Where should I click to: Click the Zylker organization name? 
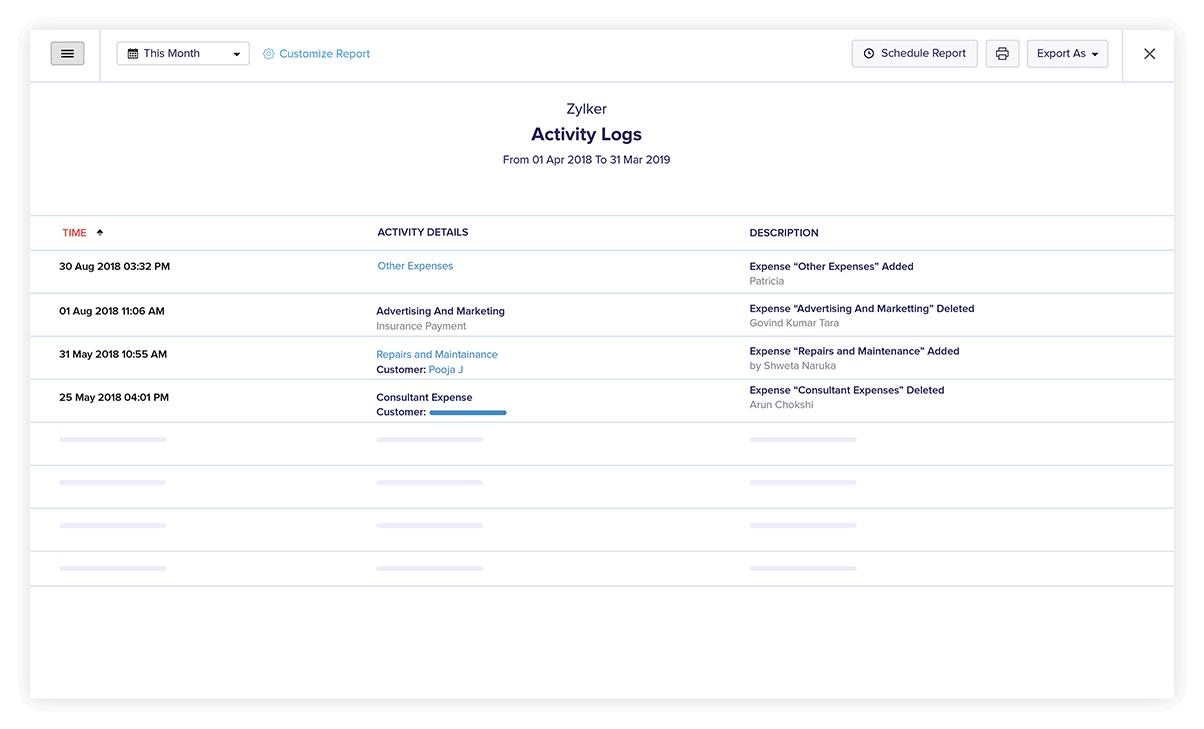[x=586, y=109]
